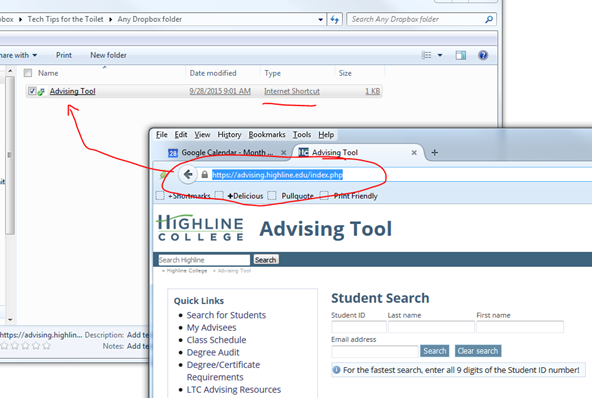The width and height of the screenshot is (592, 398).
Task: Close the Google Calendar browser tab
Action: 284,152
